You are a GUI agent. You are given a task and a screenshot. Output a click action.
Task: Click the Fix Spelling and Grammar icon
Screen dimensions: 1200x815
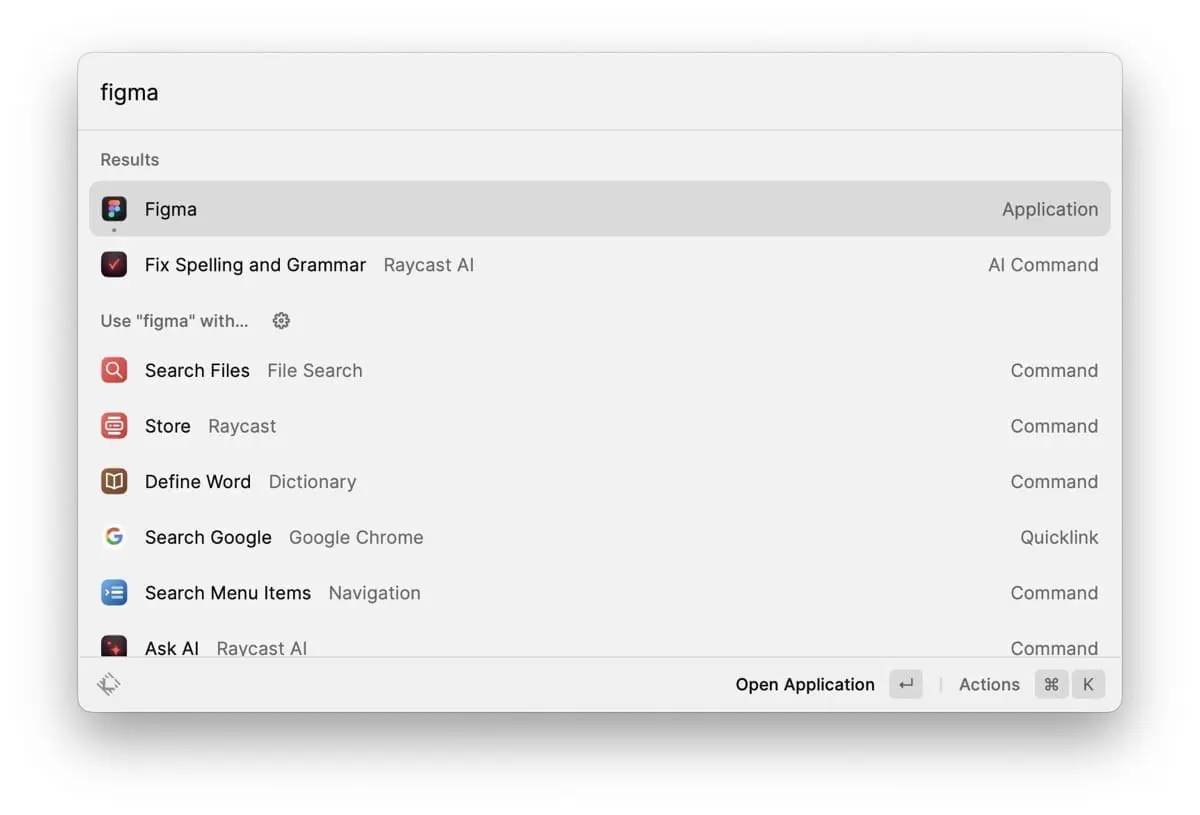pos(114,265)
